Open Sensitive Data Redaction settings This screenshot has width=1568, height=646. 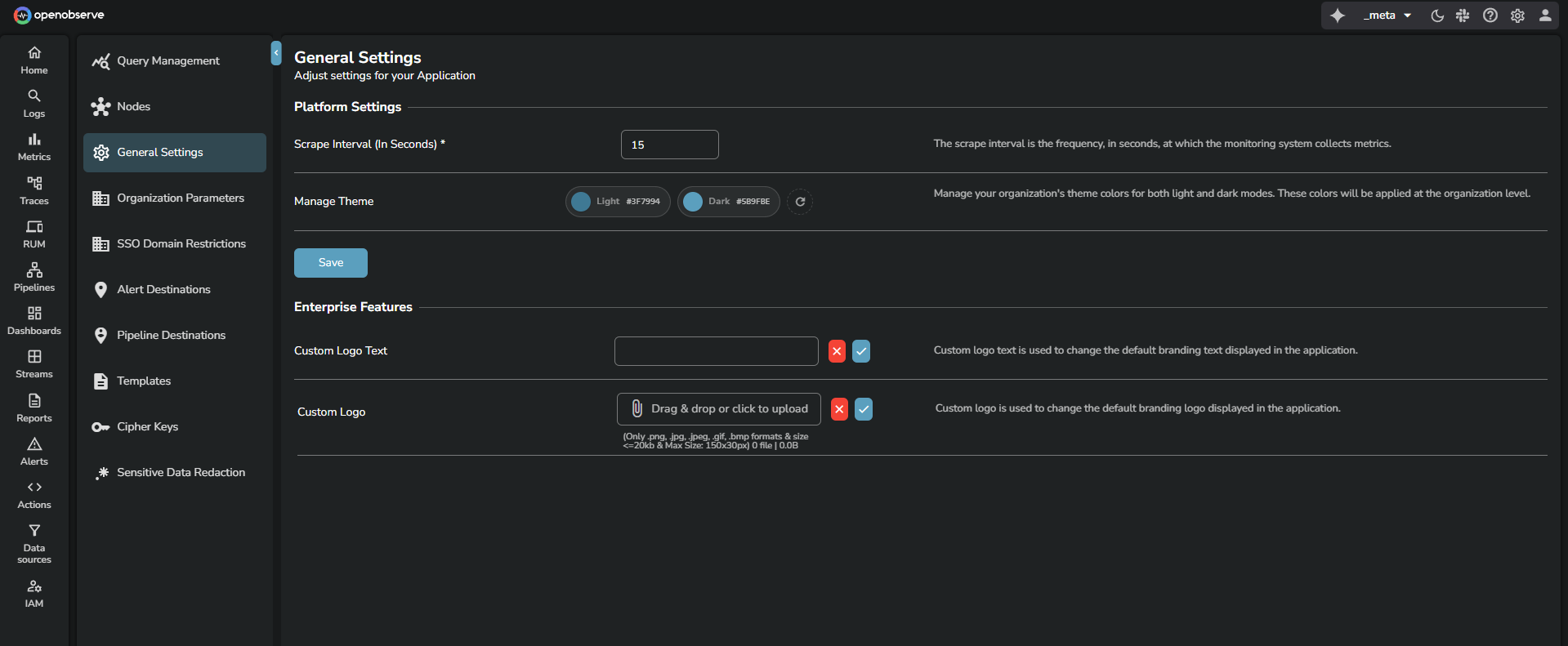pos(181,472)
